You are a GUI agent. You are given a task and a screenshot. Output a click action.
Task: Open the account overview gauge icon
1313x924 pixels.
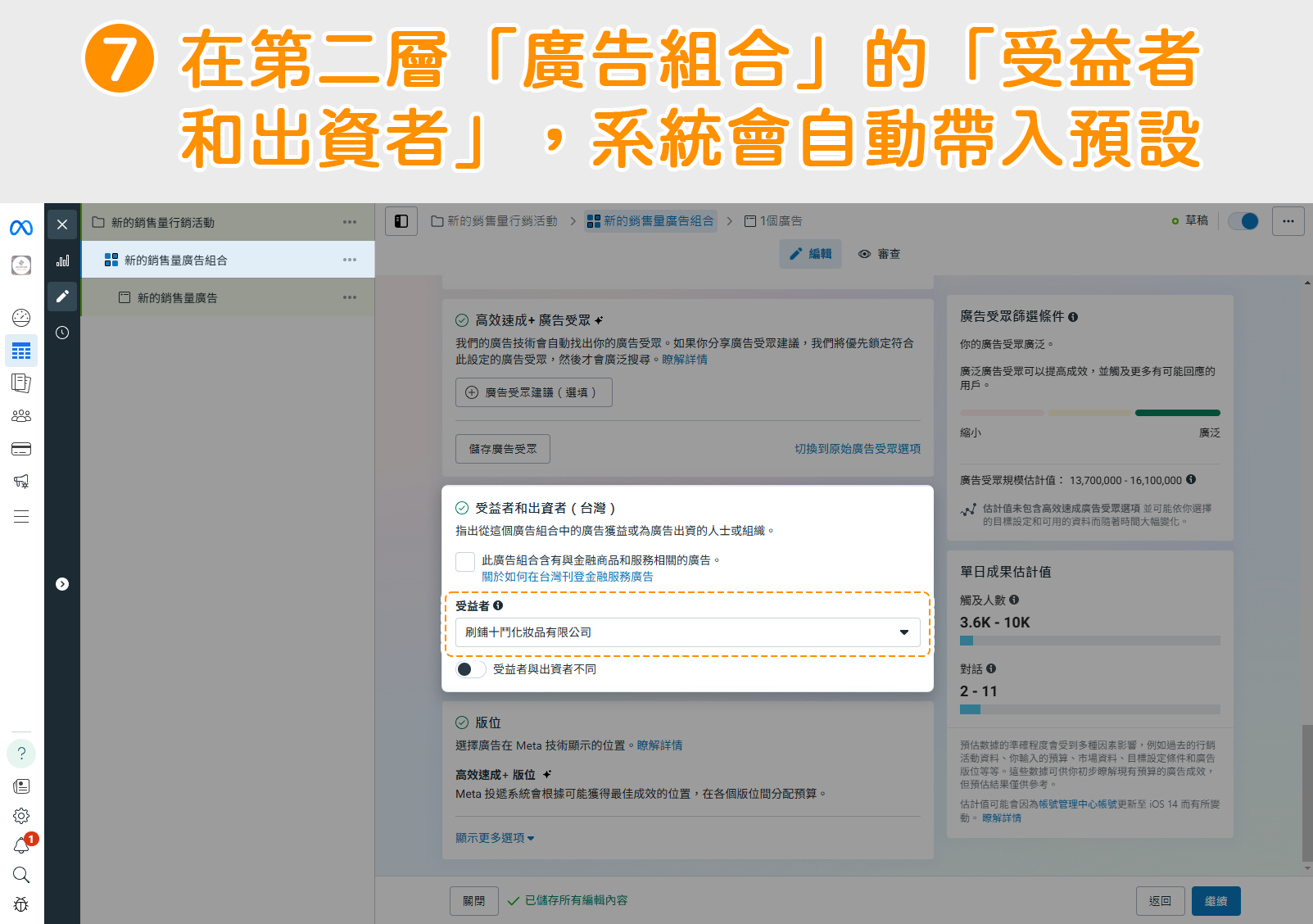click(x=21, y=318)
